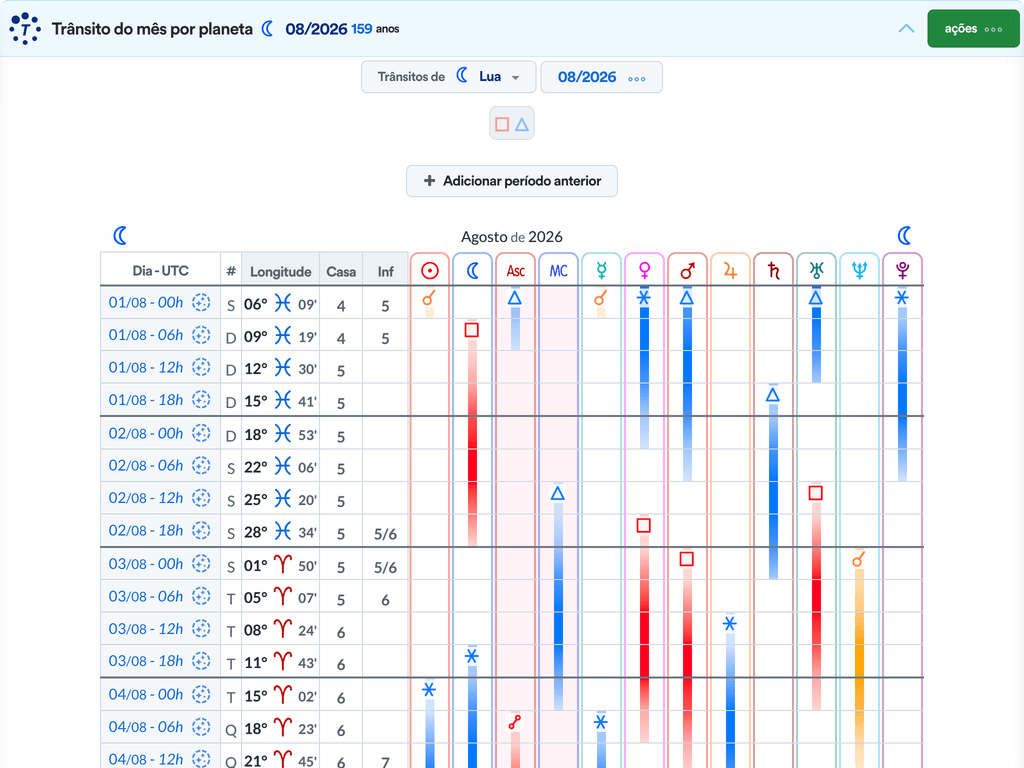Click the 08/2026 date in title bar
Image resolution: width=1024 pixels, height=768 pixels.
[x=316, y=29]
